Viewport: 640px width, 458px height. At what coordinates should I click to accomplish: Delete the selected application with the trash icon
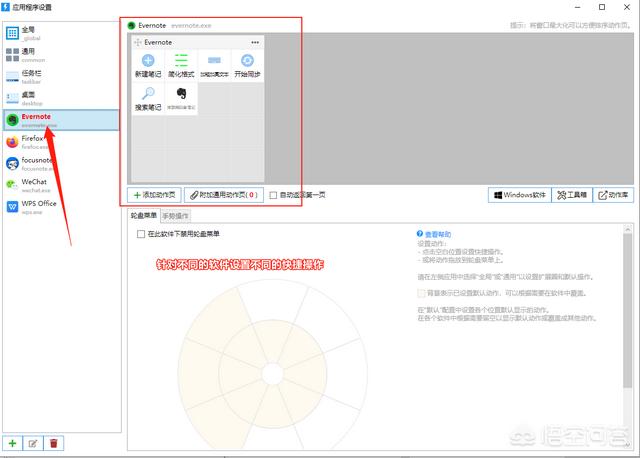(x=53, y=443)
